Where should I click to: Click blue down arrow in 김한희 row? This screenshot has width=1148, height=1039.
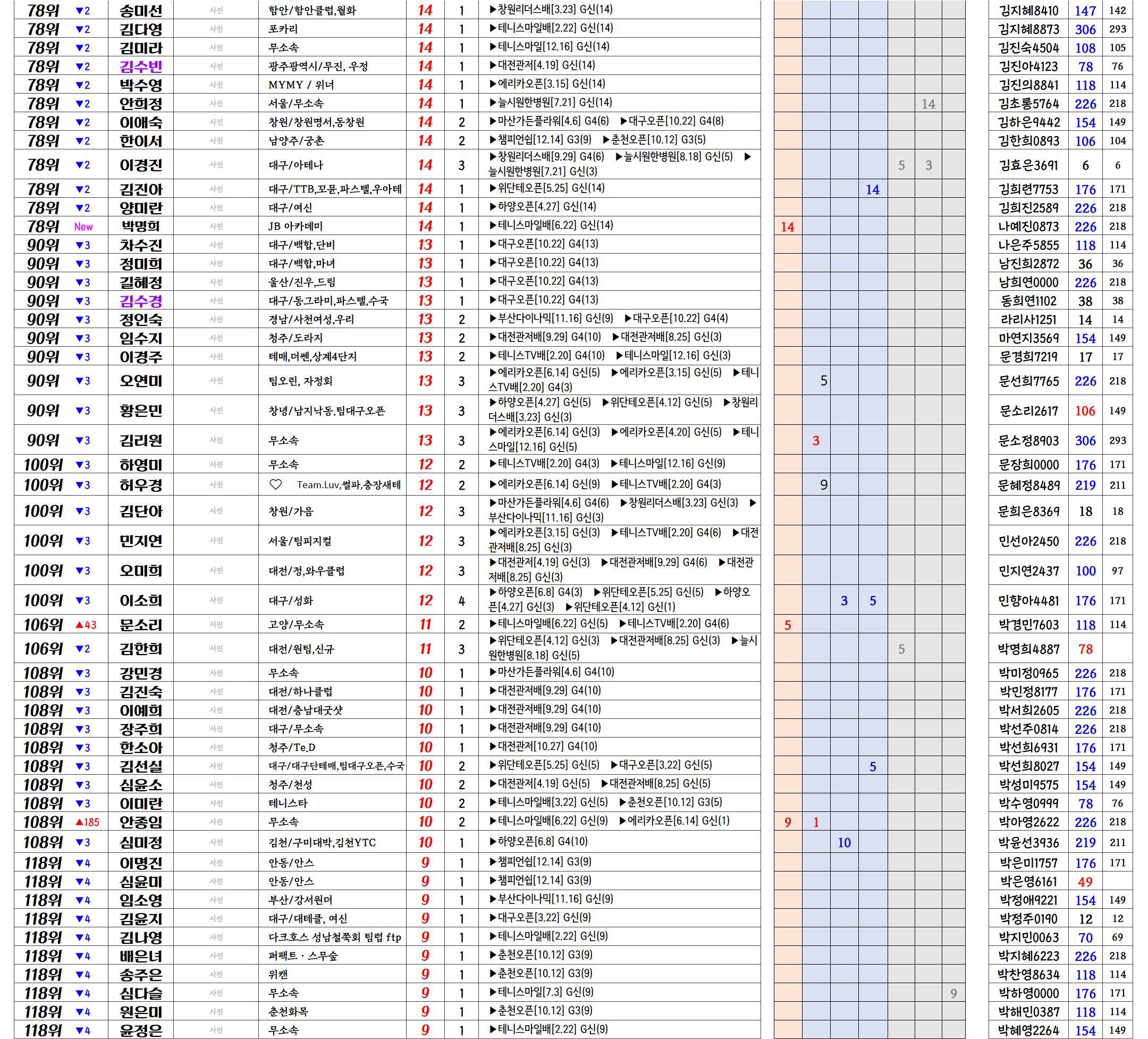coord(82,649)
